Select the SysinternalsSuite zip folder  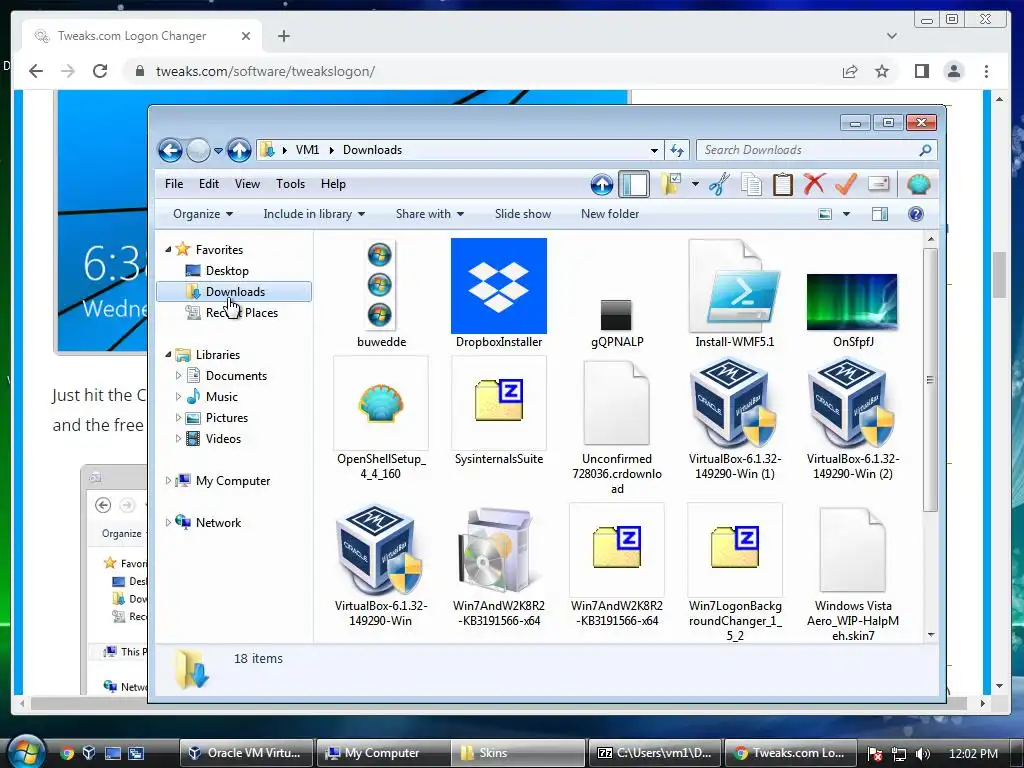499,411
